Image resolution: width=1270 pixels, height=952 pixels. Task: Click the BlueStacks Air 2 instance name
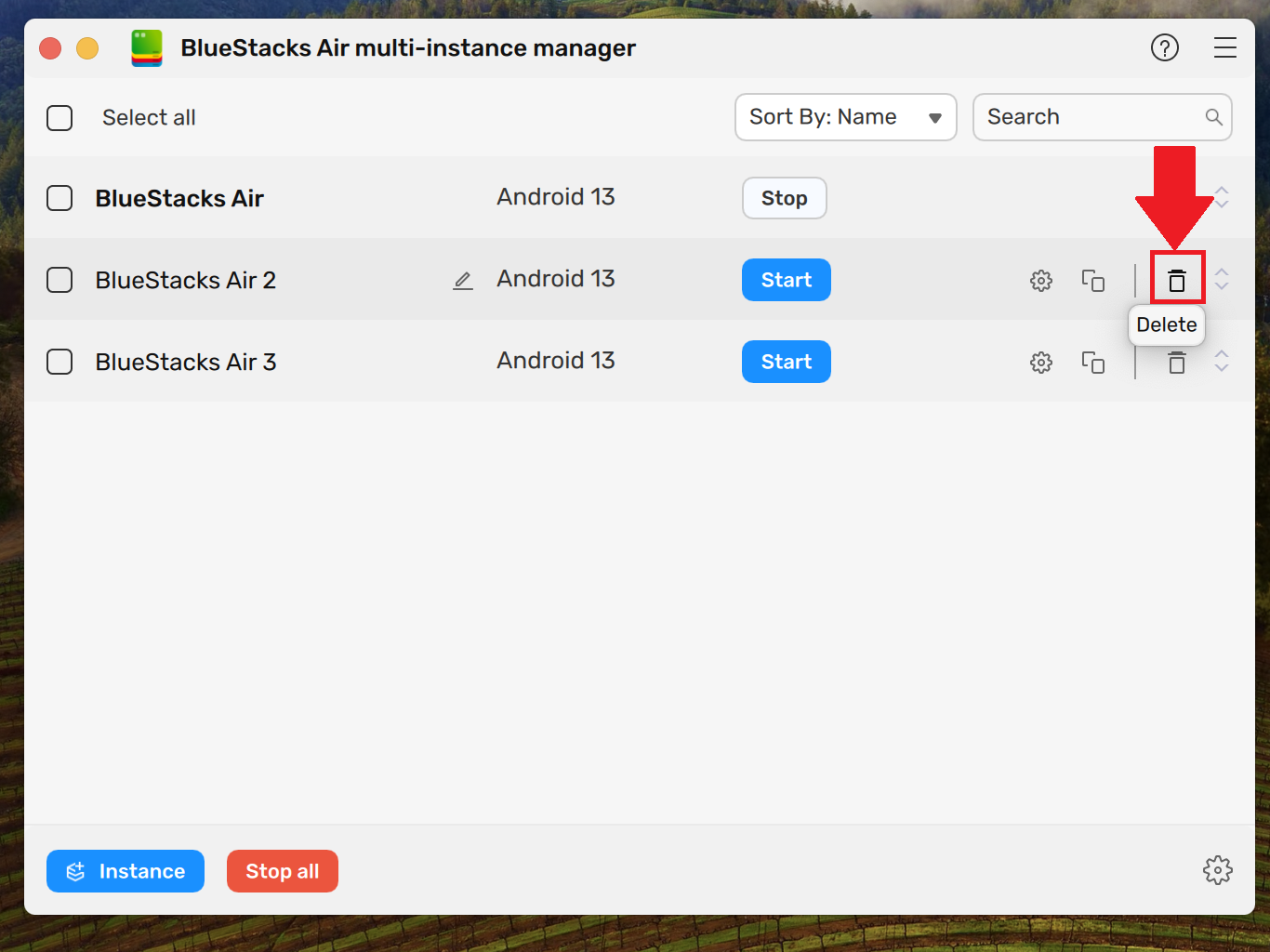coord(186,281)
